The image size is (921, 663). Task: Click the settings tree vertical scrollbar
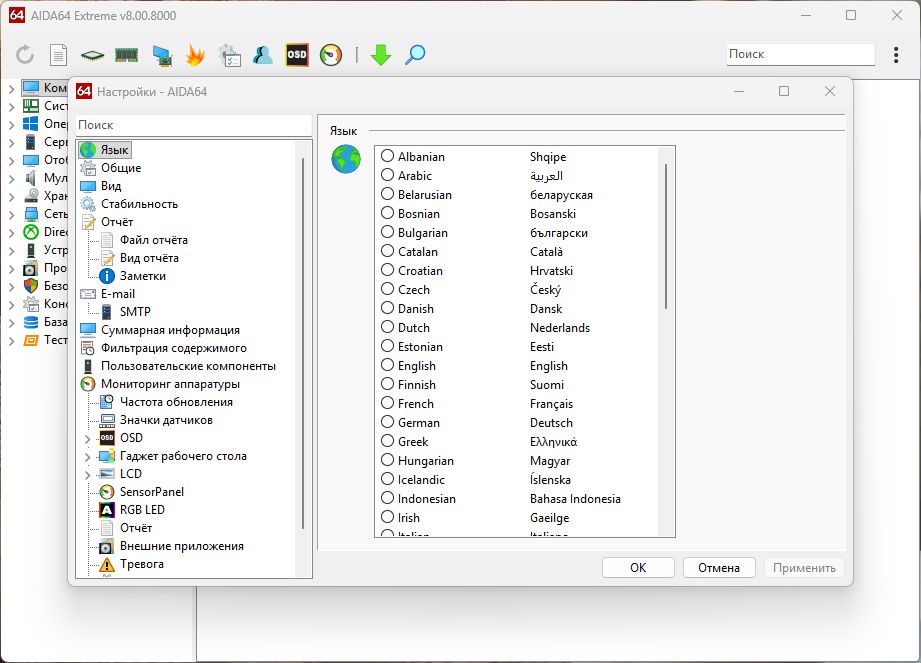pyautogui.click(x=303, y=343)
